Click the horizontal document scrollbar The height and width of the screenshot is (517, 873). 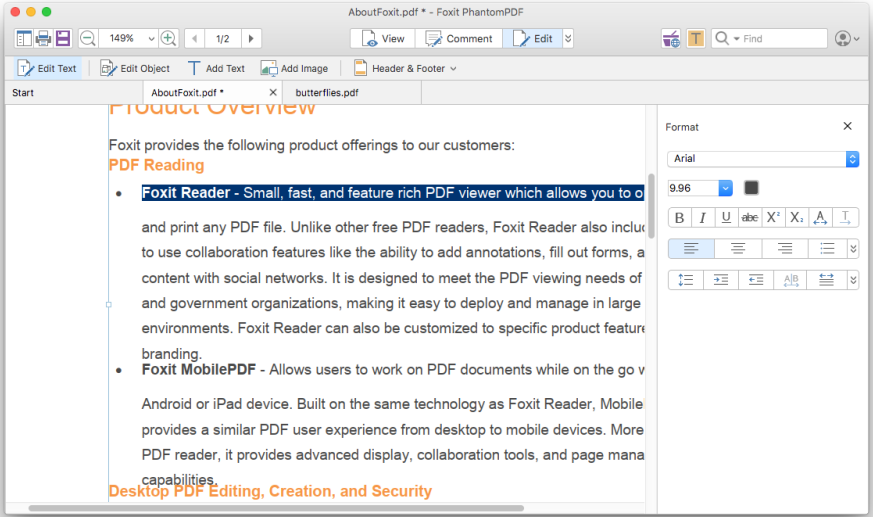coord(276,508)
